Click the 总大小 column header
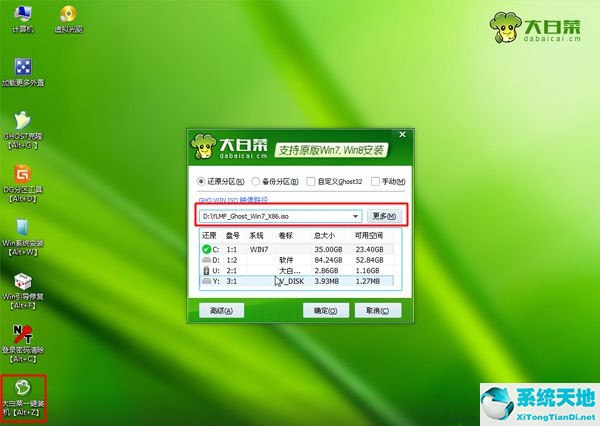Screen dimensions: 600x426 pyautogui.click(x=324, y=236)
